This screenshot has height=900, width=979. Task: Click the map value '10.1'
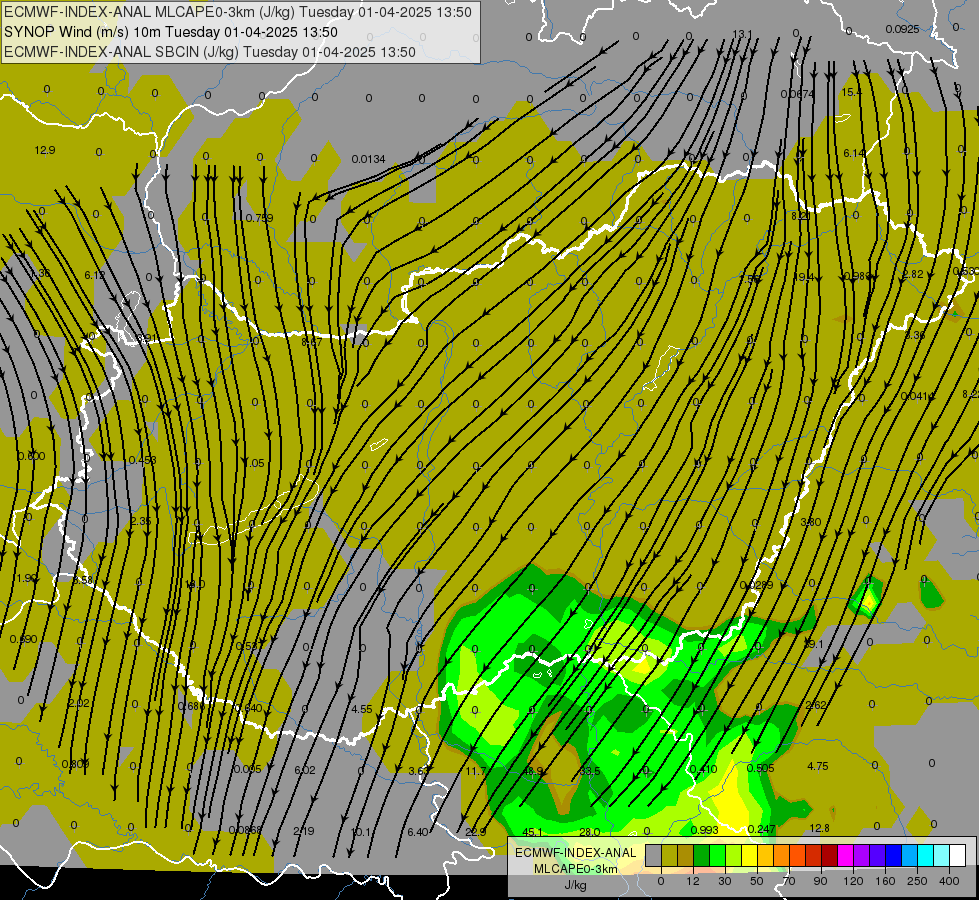coord(361,832)
